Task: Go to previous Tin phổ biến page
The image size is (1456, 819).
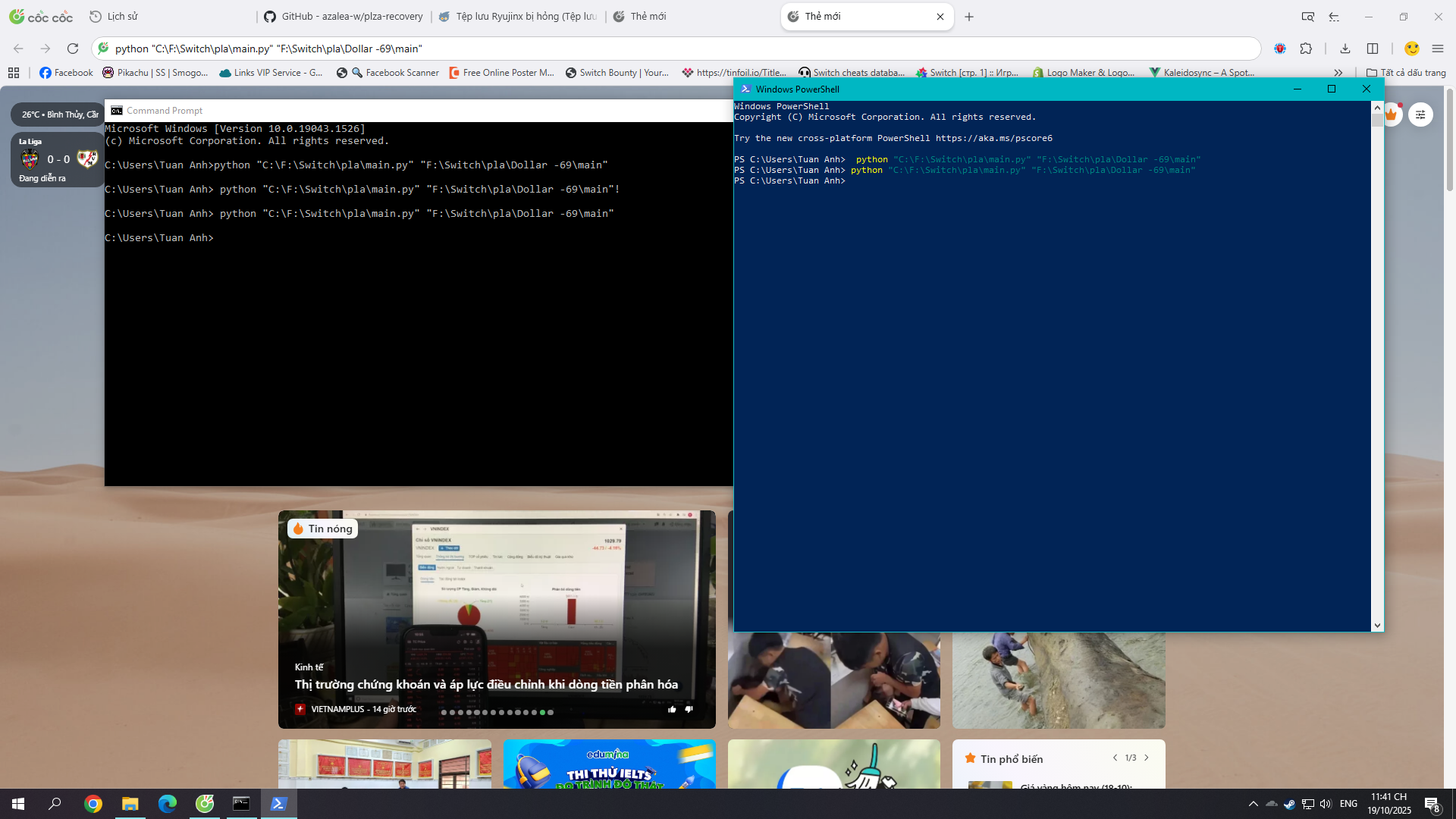Action: tap(1115, 758)
